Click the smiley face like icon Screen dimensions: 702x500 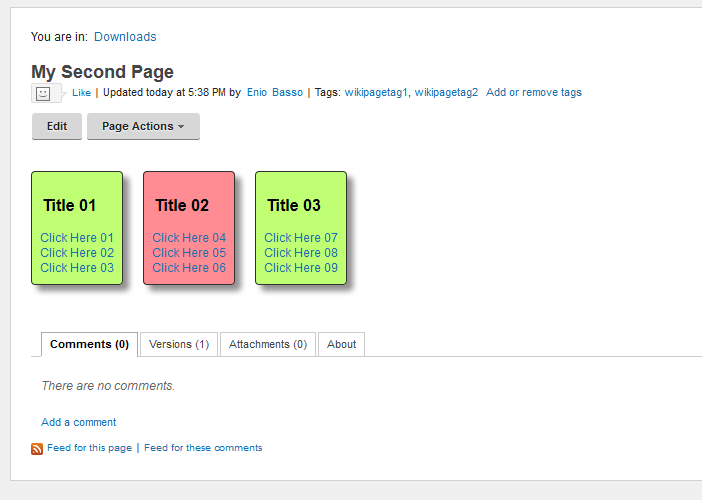pos(43,94)
